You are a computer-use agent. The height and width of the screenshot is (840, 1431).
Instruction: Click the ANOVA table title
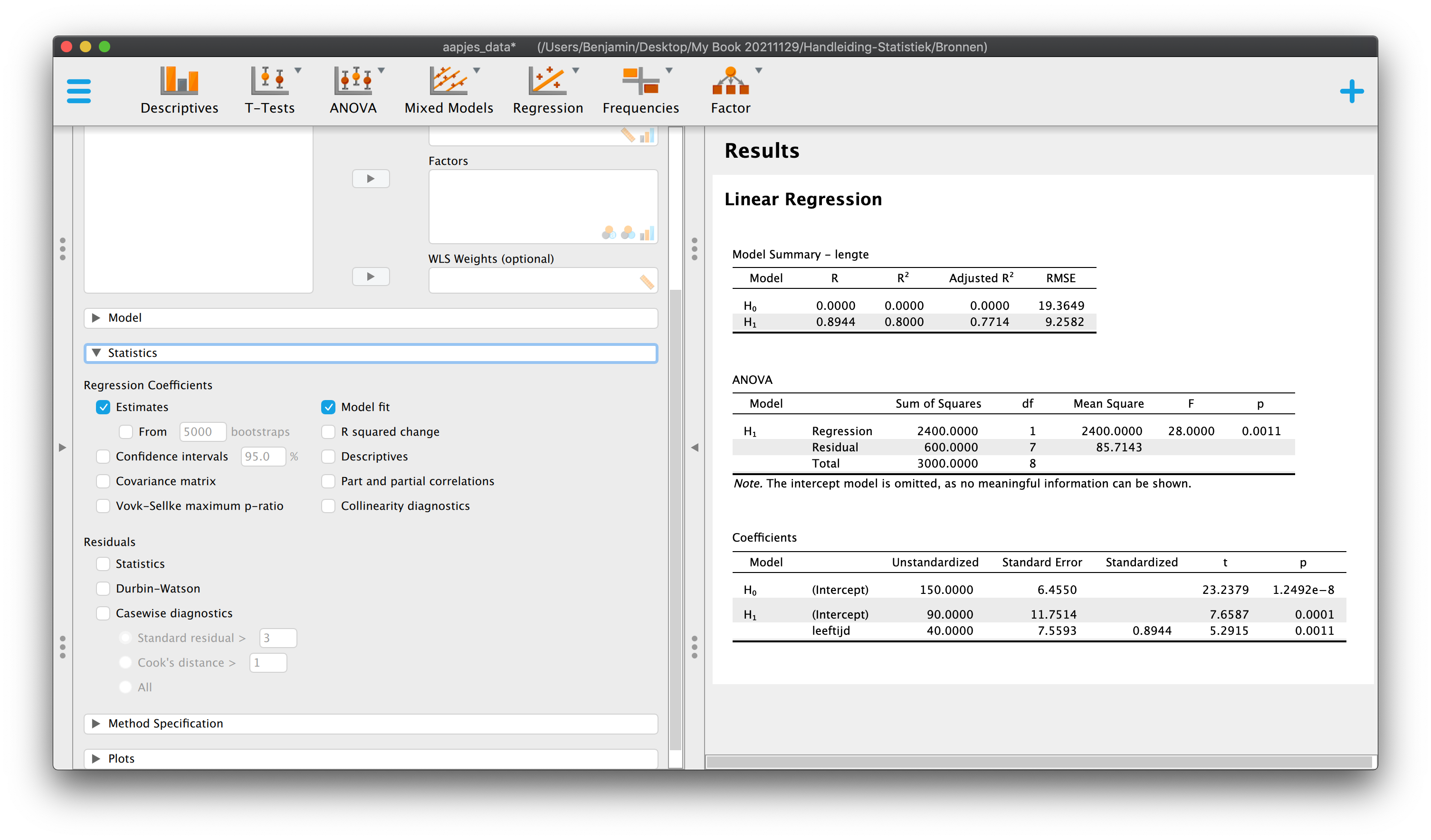pos(752,380)
